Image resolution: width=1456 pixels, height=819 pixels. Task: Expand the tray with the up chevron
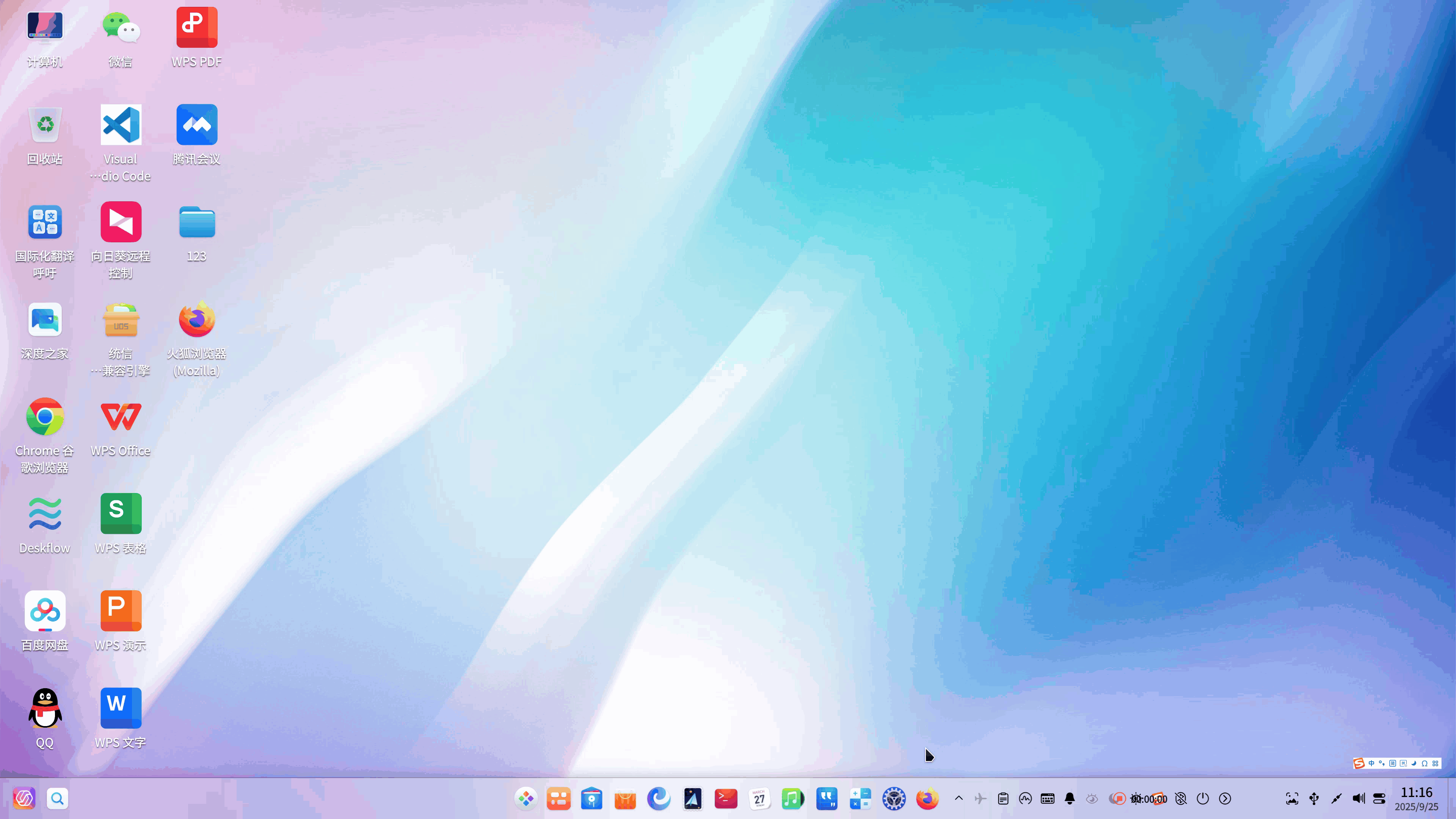click(959, 799)
